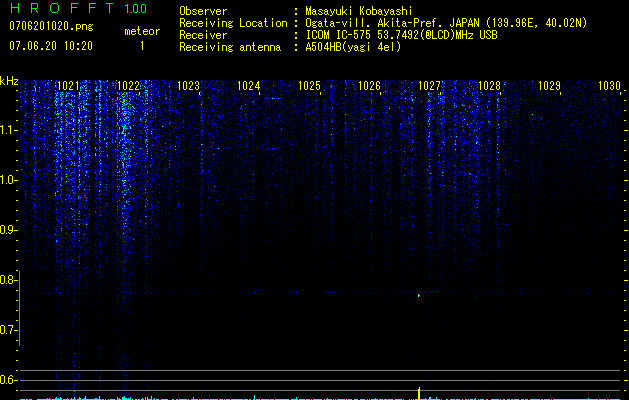Click receiver value ICOM IC-575 53.7492 MHz

point(401,35)
